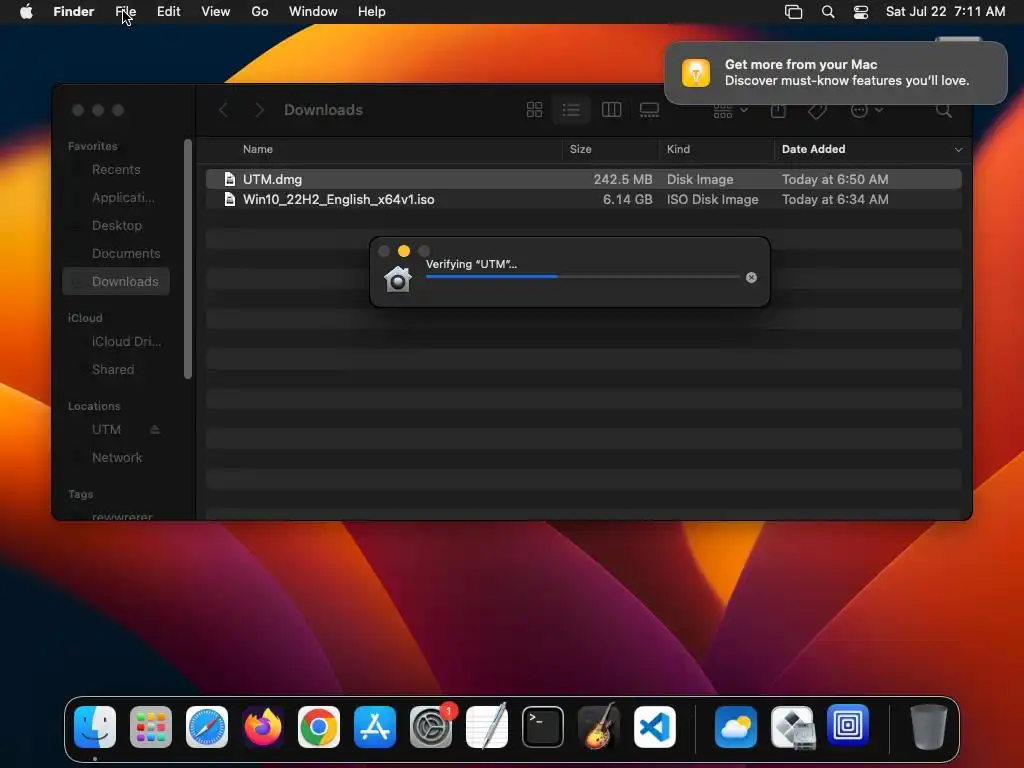This screenshot has width=1024, height=768.
Task: Open Network in sidebar
Action: pos(117,458)
